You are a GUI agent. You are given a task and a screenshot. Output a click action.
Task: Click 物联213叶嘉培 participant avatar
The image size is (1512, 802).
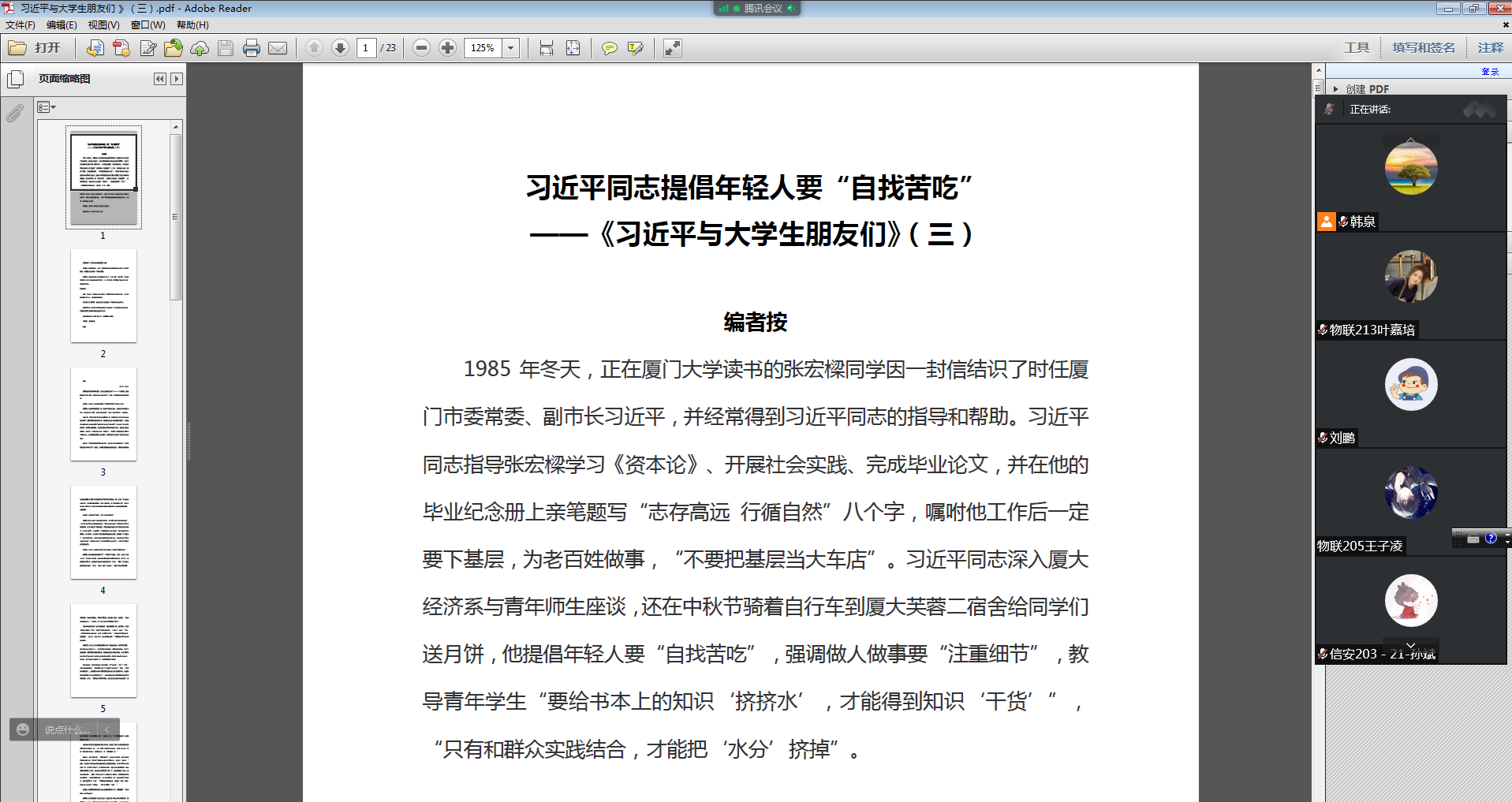tap(1410, 276)
